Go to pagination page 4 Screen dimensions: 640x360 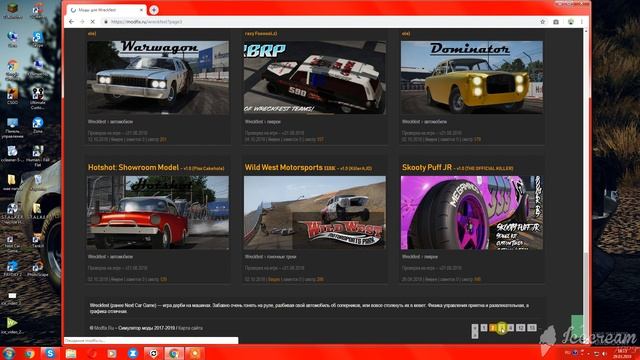[x=511, y=328]
